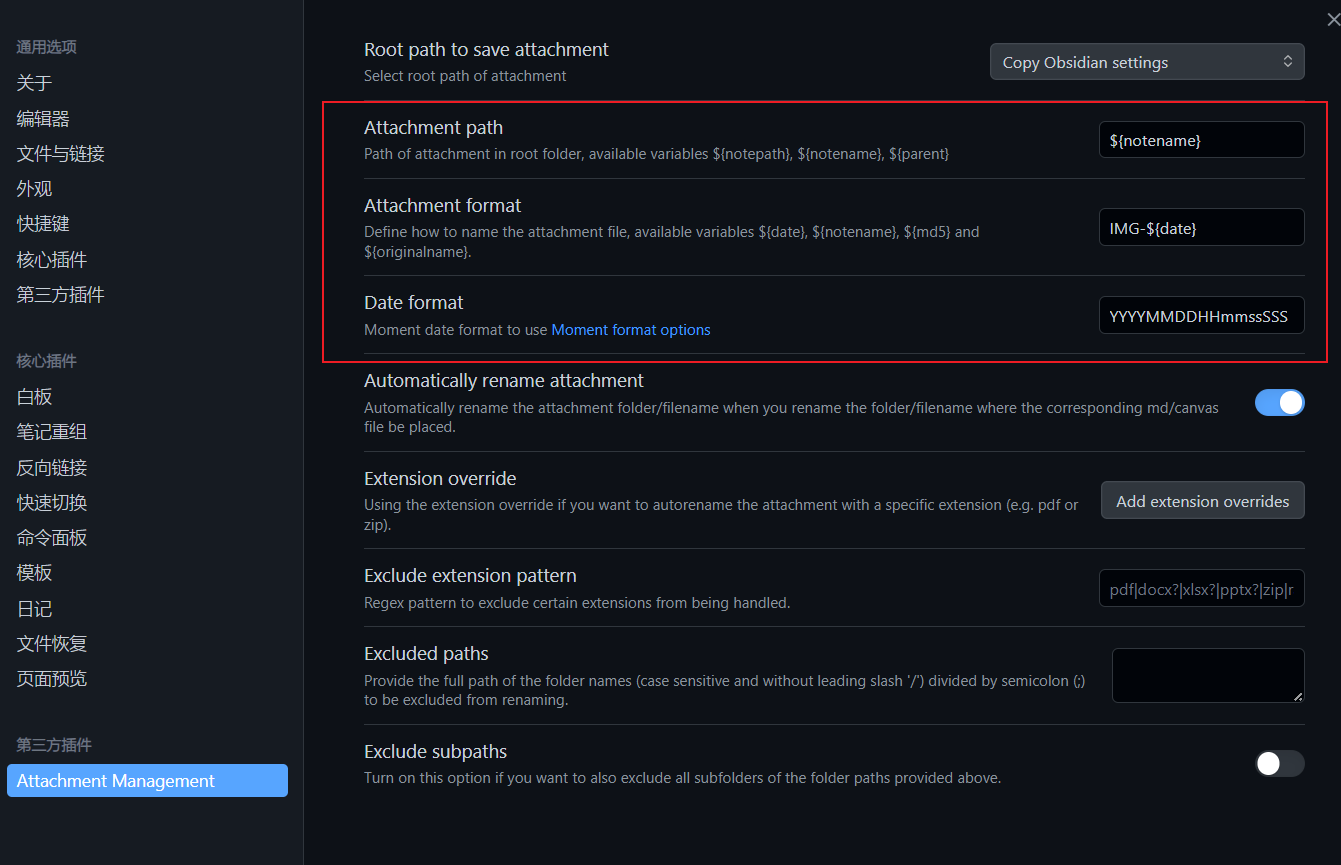Open the 关于 settings tab
The width and height of the screenshot is (1341, 865).
coord(34,83)
